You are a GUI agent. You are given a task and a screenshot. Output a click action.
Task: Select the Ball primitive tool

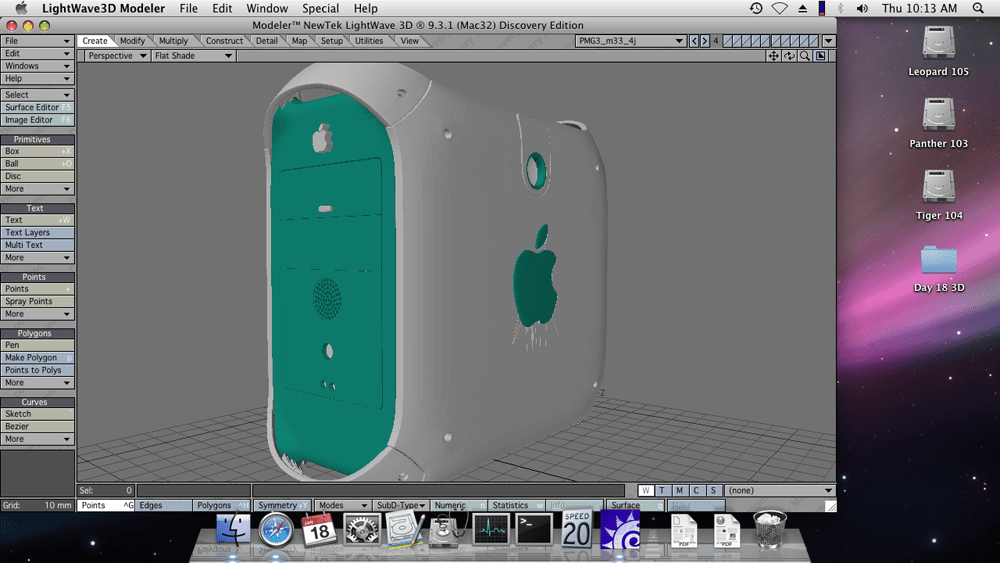[x=37, y=164]
